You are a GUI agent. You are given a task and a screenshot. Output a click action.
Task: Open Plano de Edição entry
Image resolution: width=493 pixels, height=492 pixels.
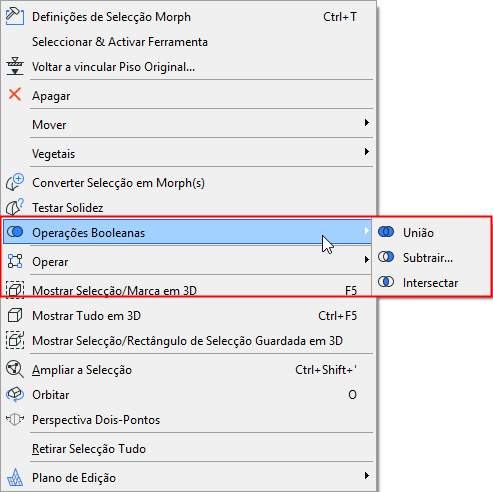click(188, 478)
